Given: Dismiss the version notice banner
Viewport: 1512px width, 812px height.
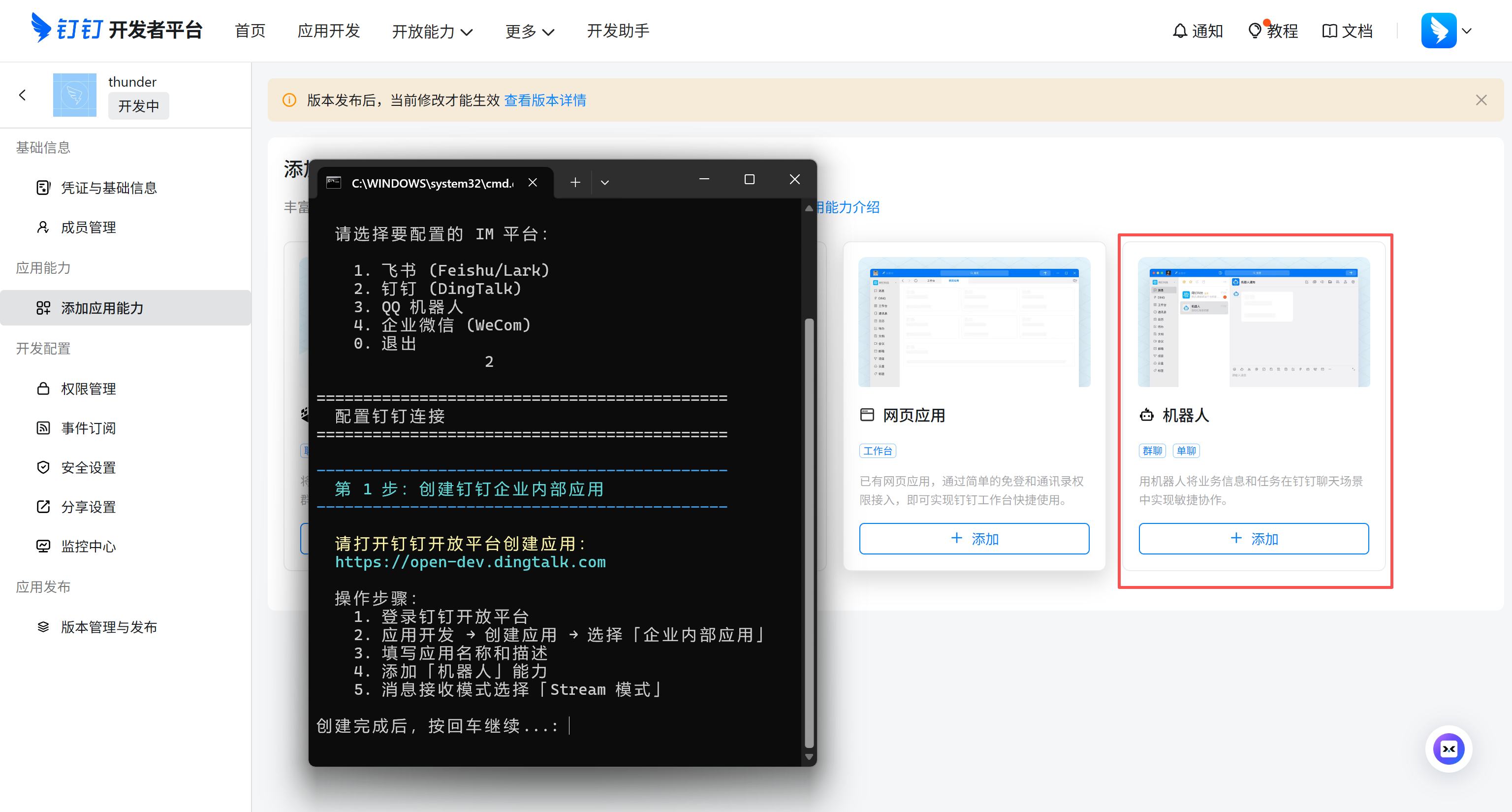Looking at the screenshot, I should [x=1481, y=100].
